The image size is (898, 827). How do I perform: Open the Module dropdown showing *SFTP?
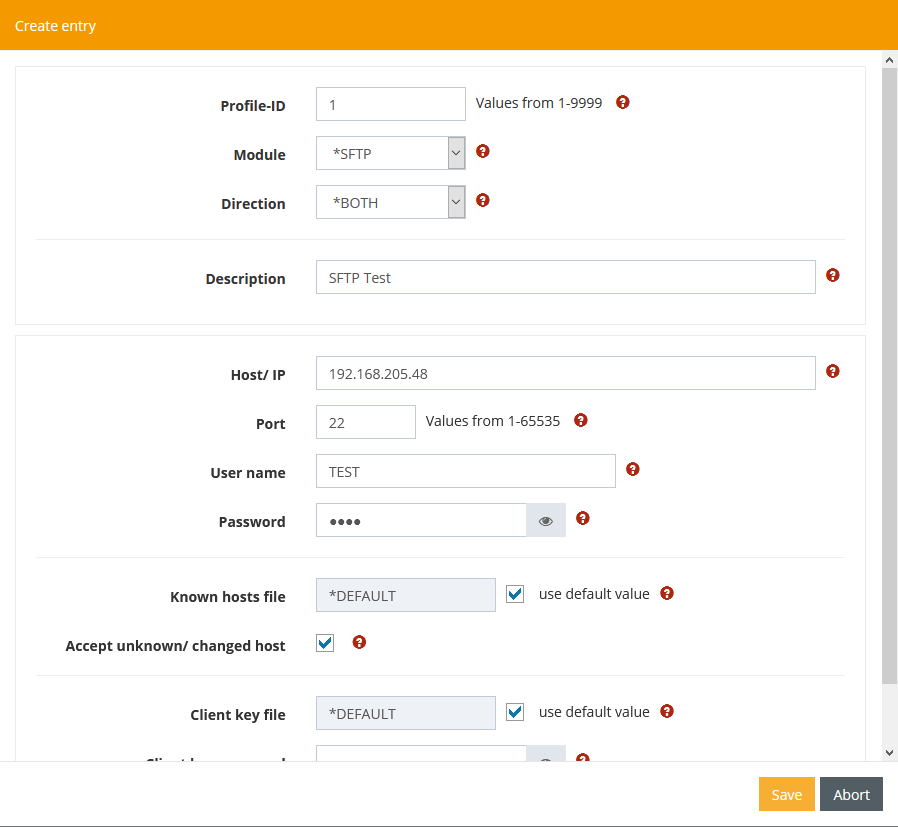coord(390,153)
